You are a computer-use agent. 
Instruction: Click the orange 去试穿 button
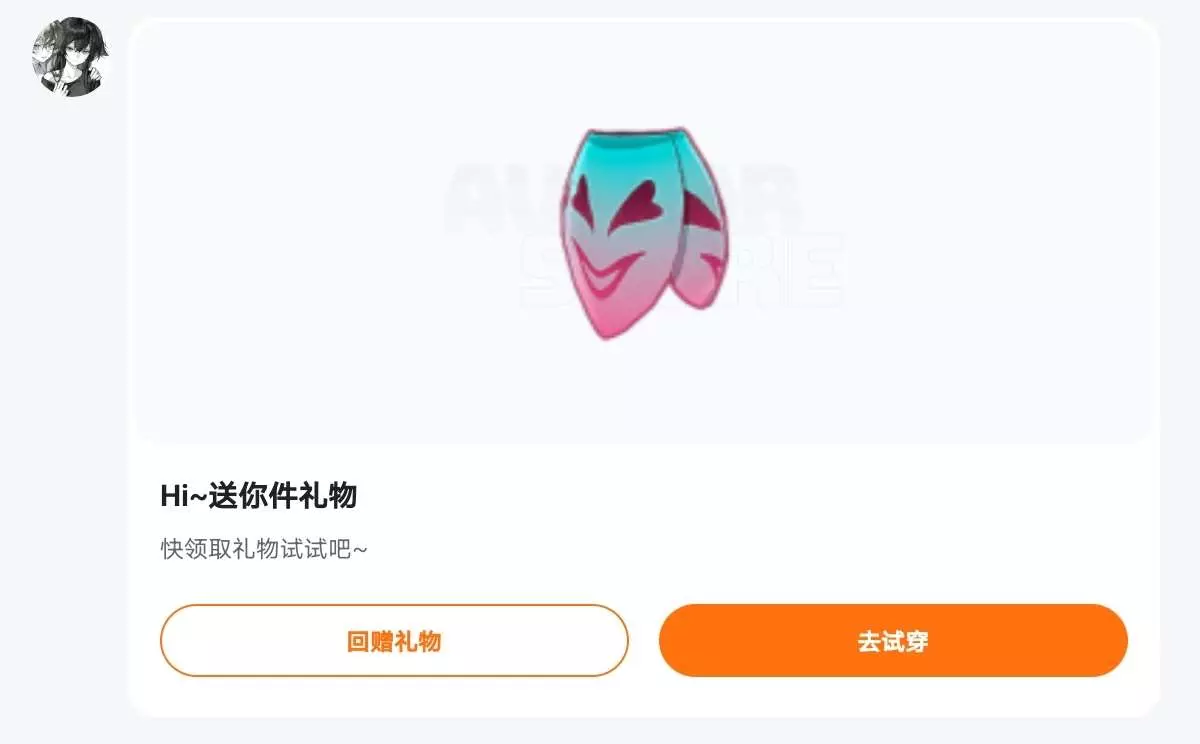tap(893, 641)
